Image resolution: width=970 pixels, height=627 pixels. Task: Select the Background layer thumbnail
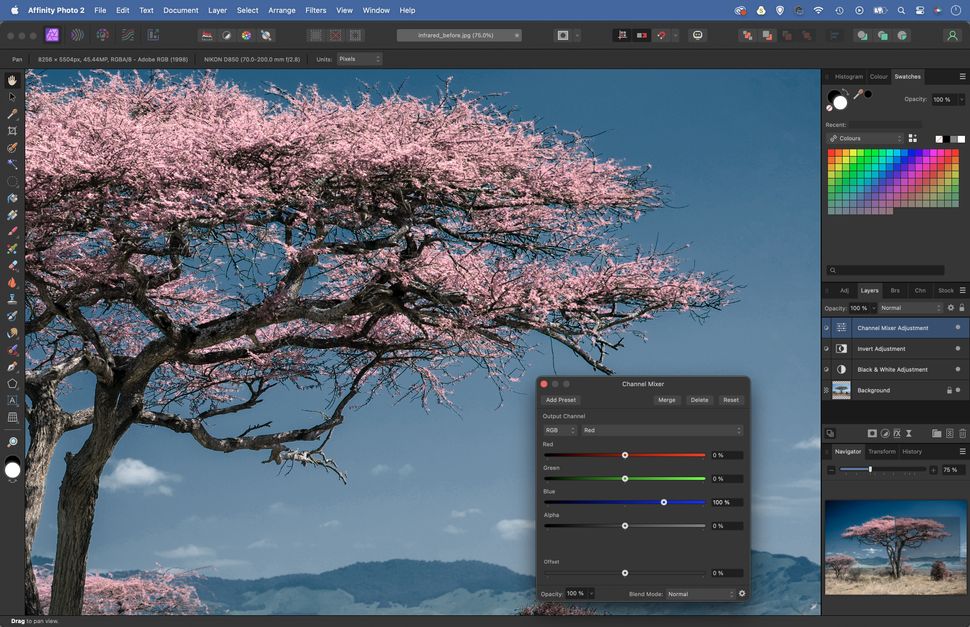point(841,390)
